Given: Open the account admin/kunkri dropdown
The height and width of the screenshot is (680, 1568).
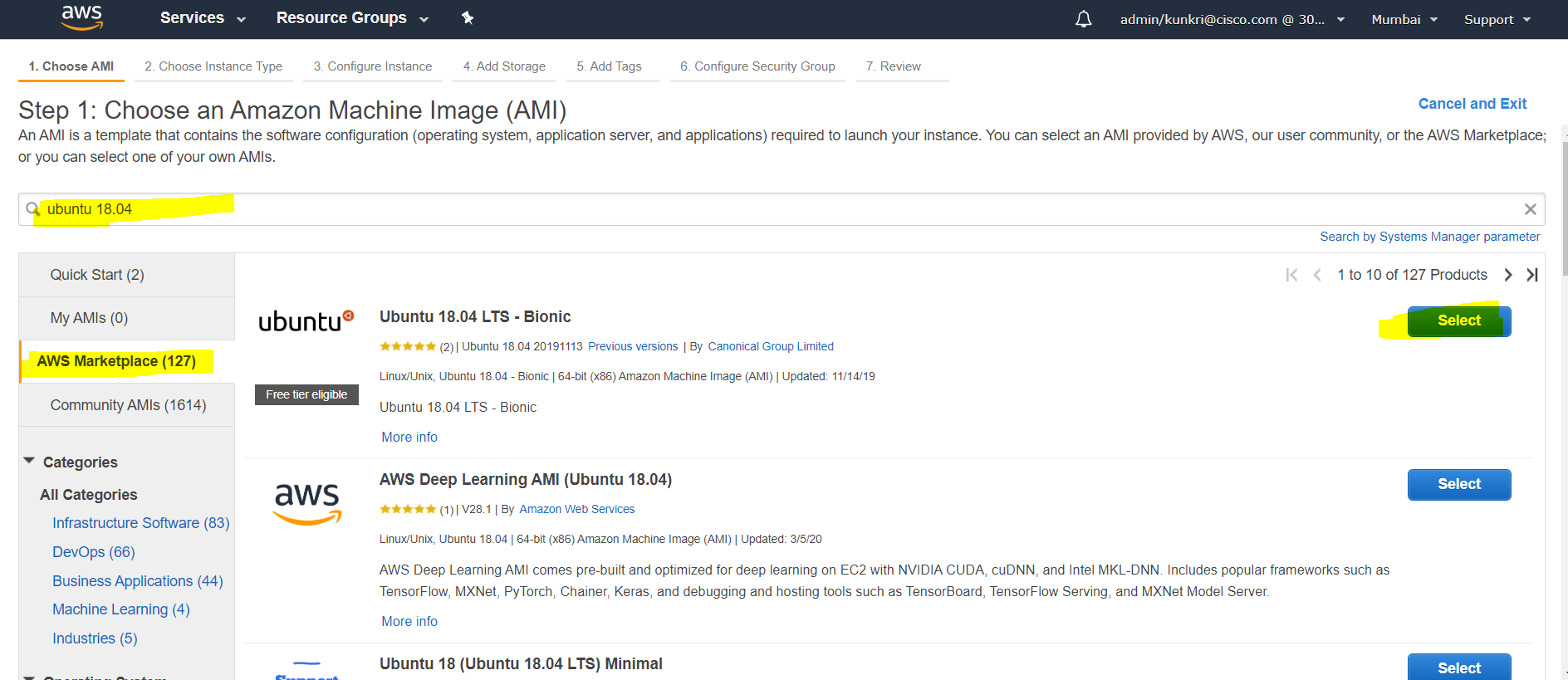Looking at the screenshot, I should pos(1232,19).
